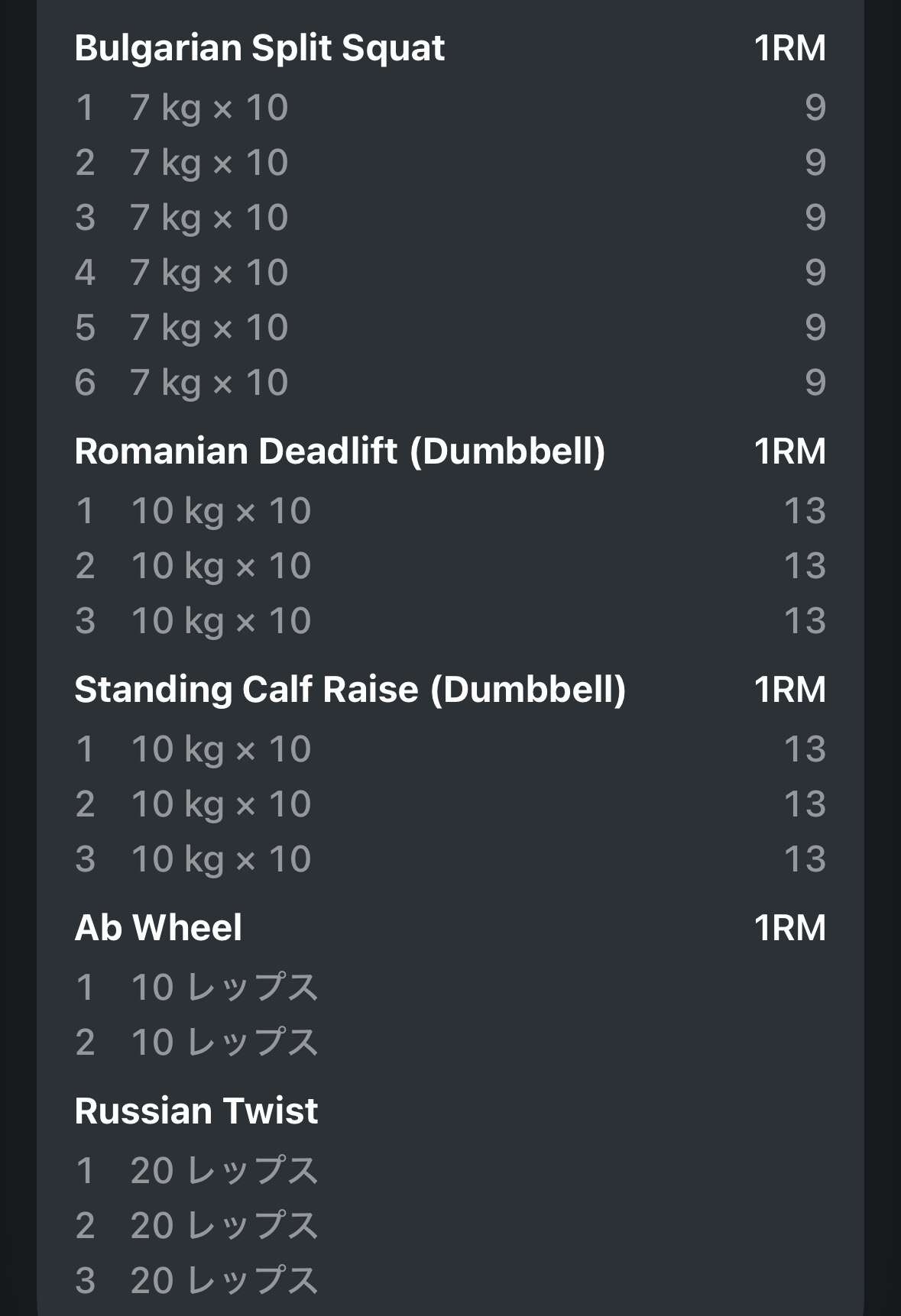Select set 1 of Bulgarian Split Squat
This screenshot has width=901, height=1316.
coord(209,108)
